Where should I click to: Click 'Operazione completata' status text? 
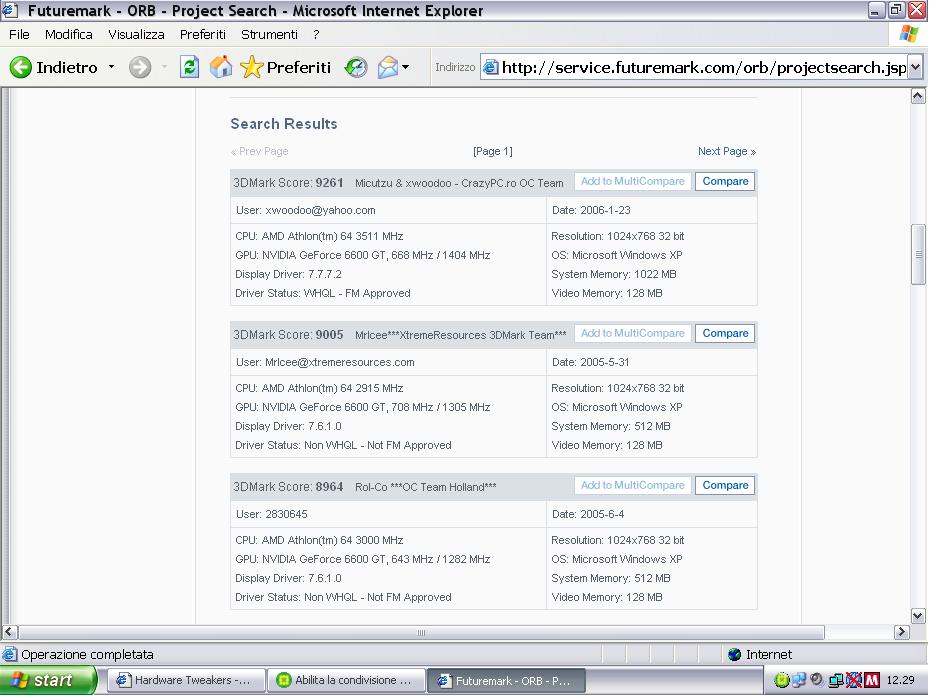87,654
